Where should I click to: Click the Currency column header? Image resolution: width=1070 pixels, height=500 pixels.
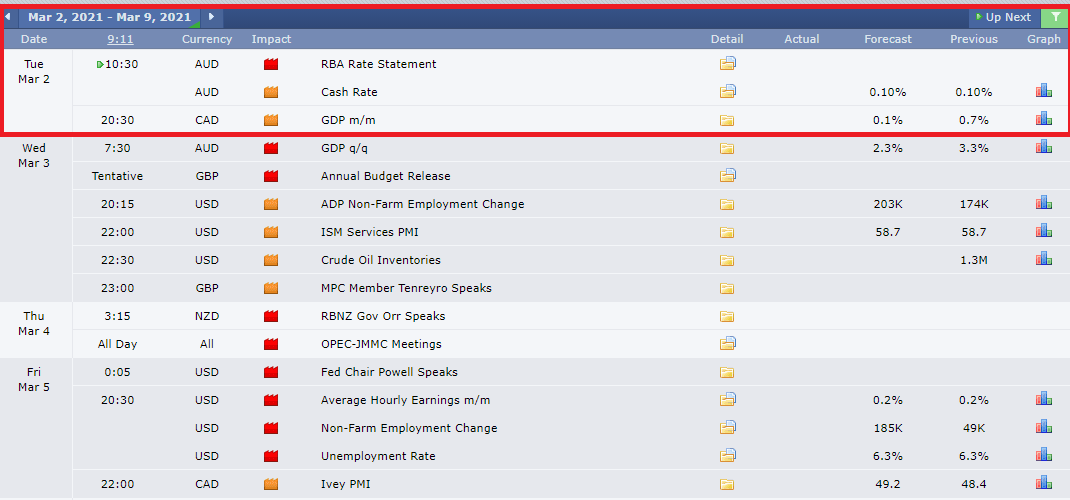click(207, 39)
